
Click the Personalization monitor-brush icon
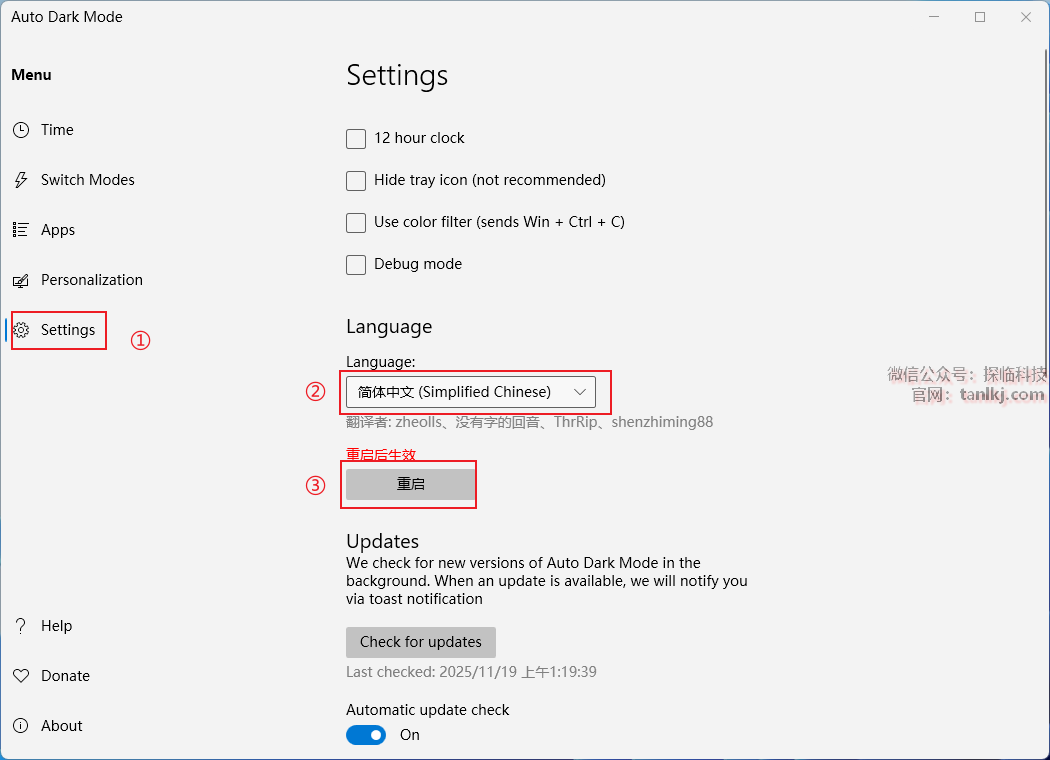tap(21, 280)
